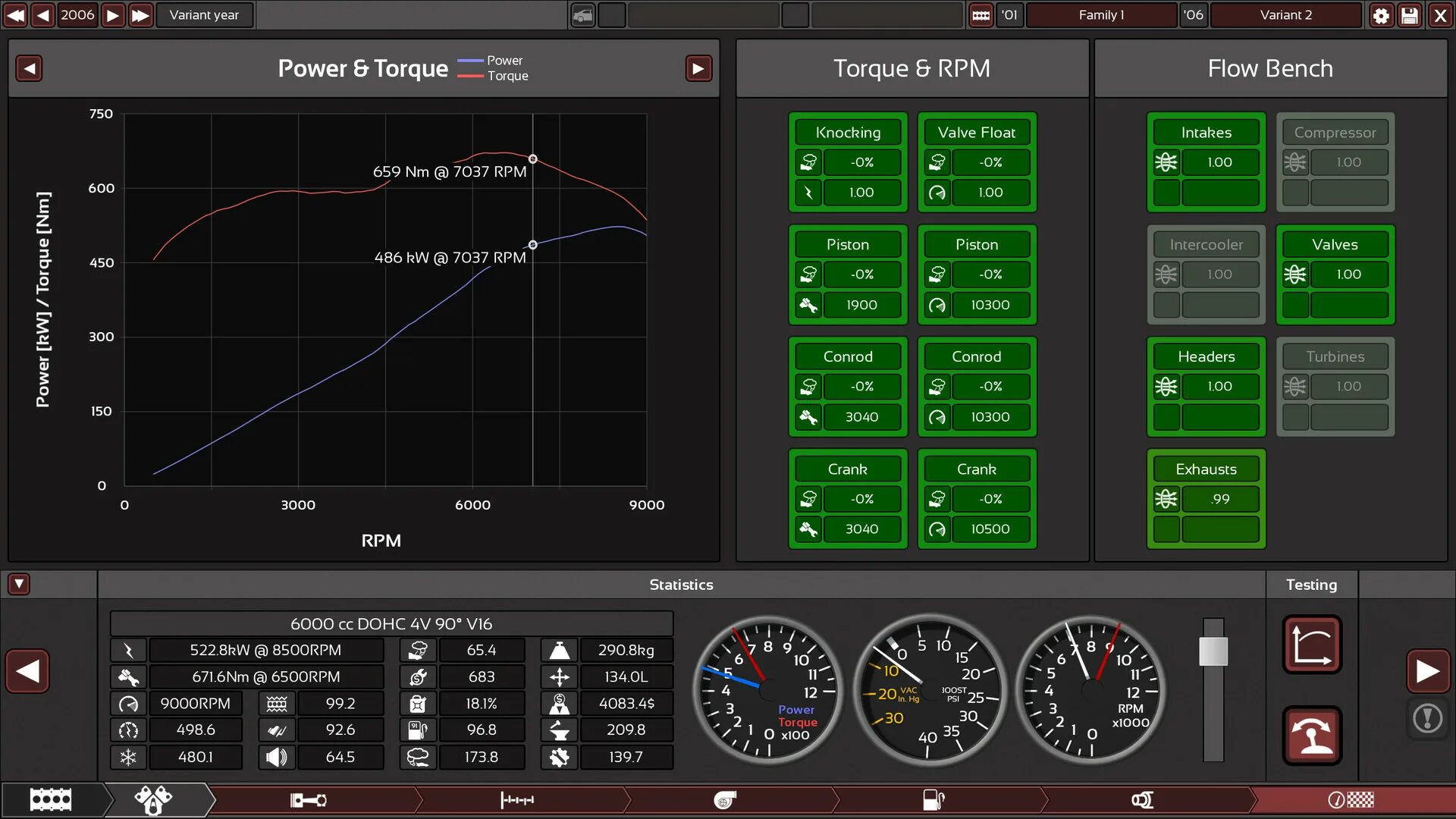Image resolution: width=1456 pixels, height=819 pixels.
Task: Click the next chart arrow on Power & Torque
Action: point(698,68)
